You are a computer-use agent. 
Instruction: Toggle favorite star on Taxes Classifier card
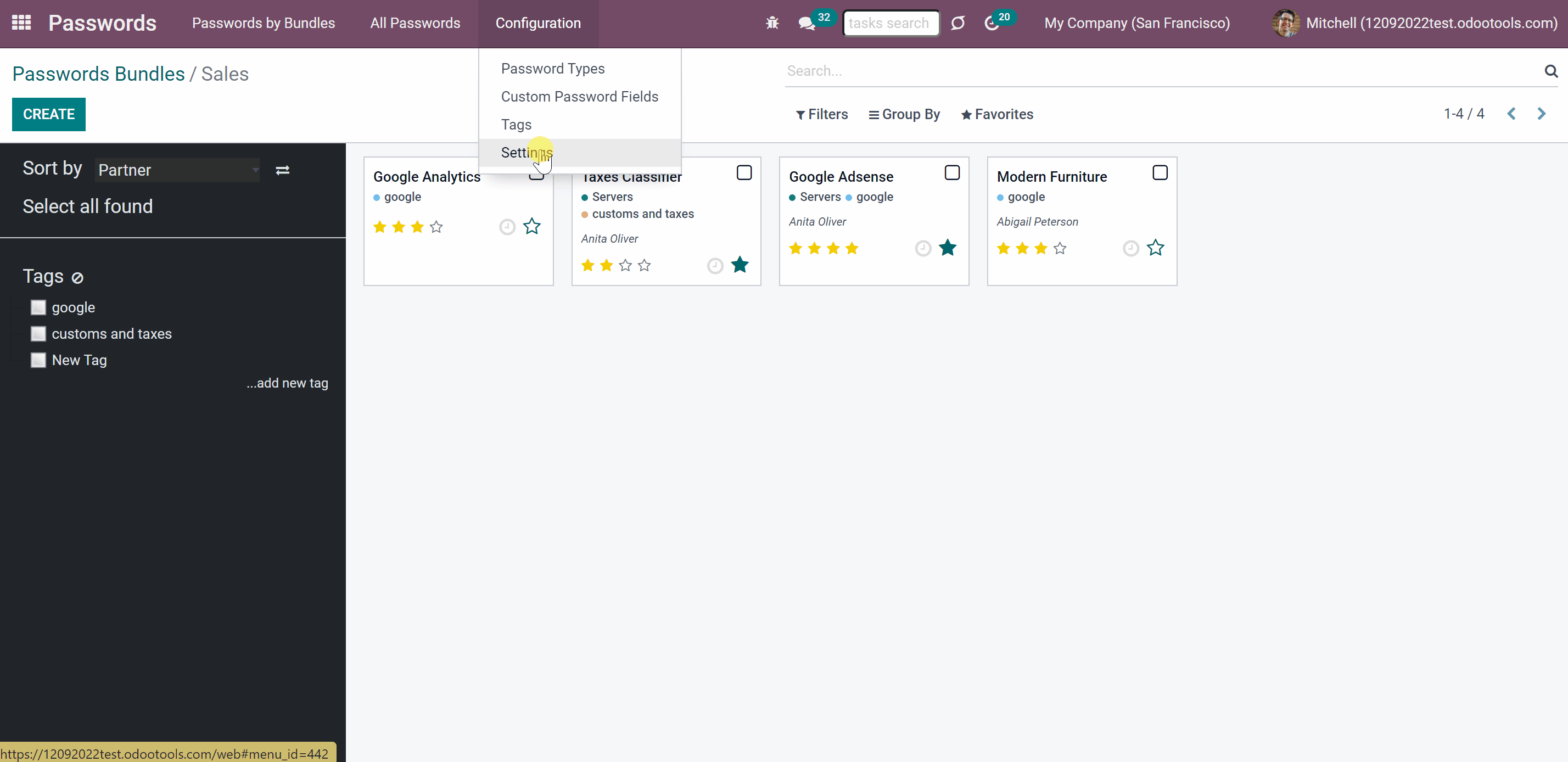(740, 265)
